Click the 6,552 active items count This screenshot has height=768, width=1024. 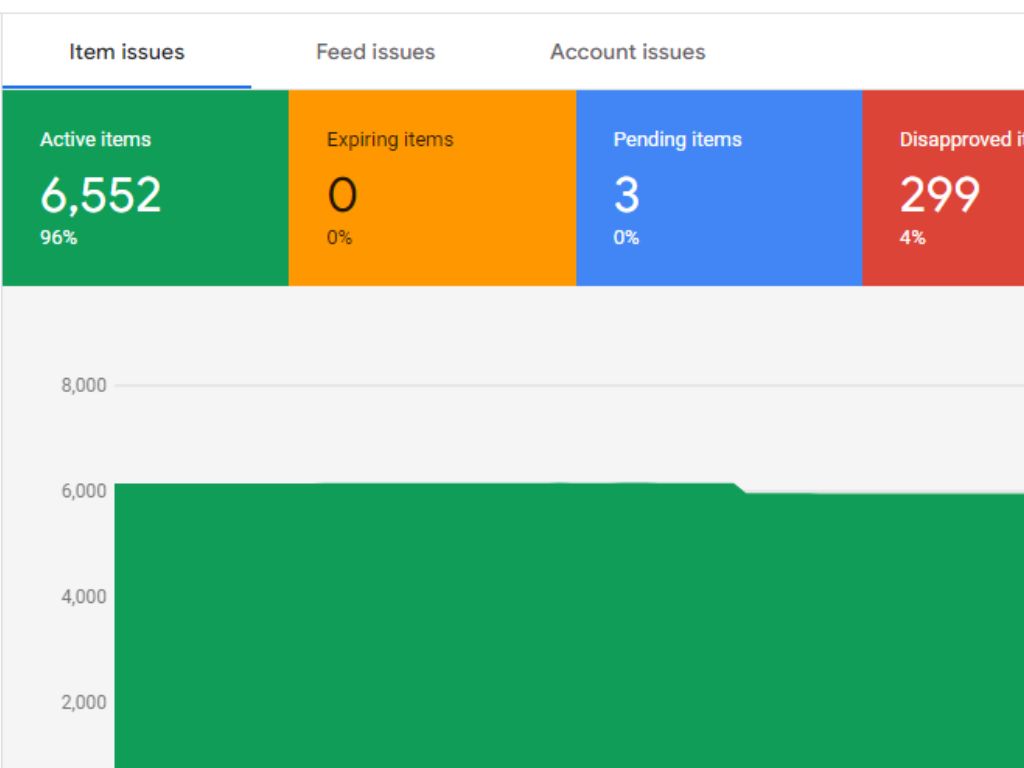click(100, 195)
